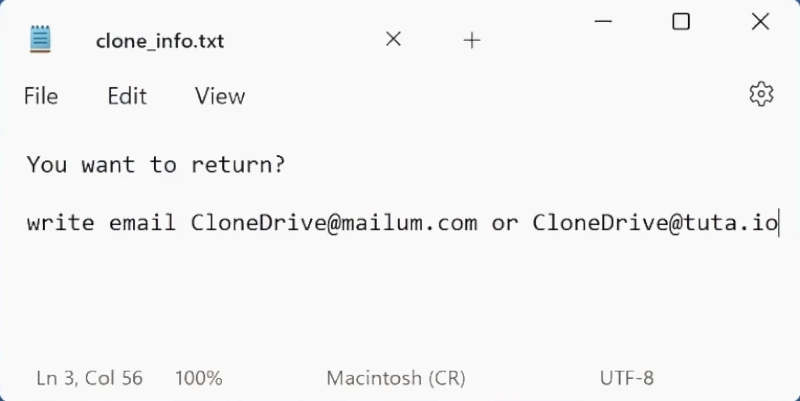
Task: Open the Notepad settings gear
Action: click(x=761, y=94)
